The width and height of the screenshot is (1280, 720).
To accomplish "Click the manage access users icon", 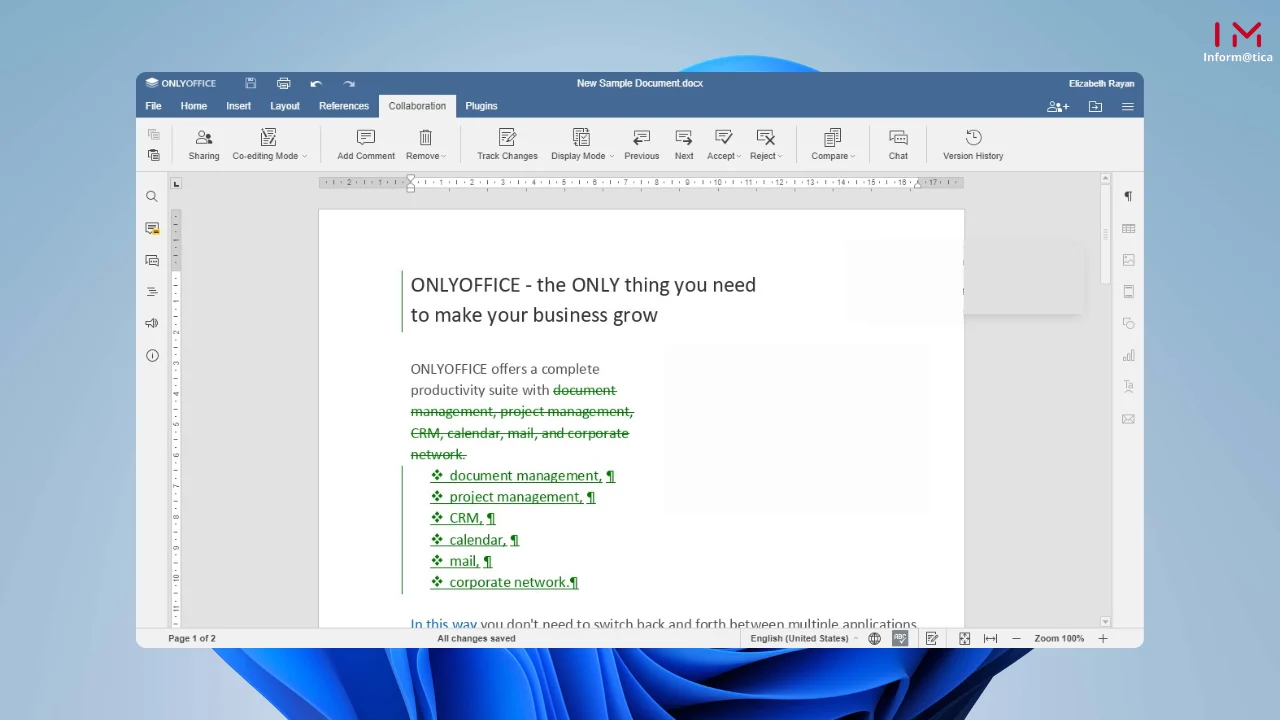I will [x=1057, y=106].
